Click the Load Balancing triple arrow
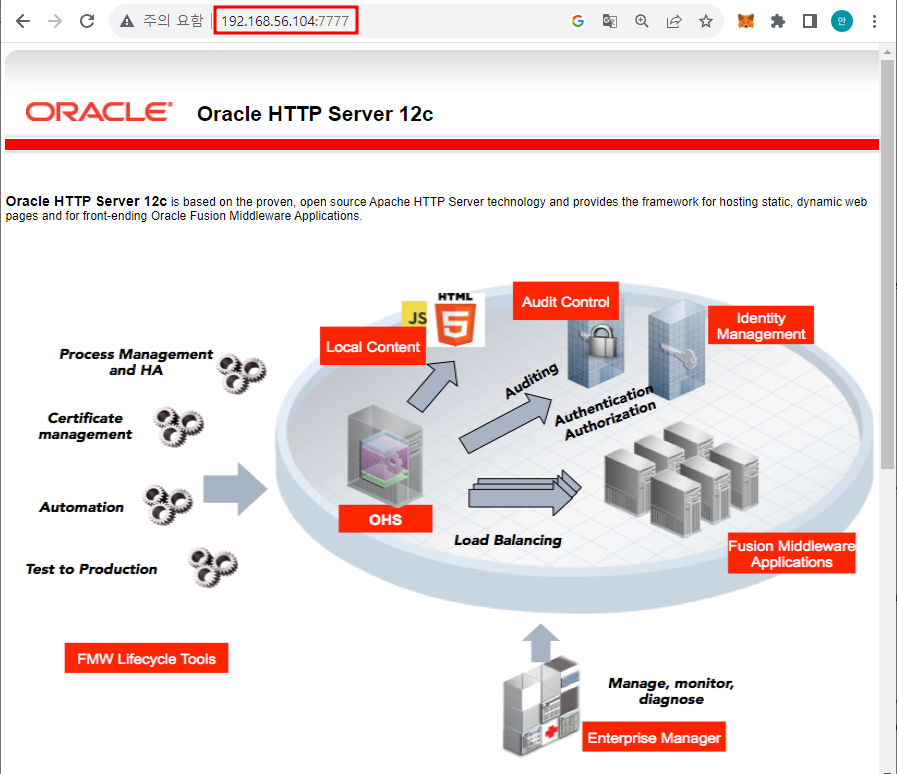The width and height of the screenshot is (897, 774). click(x=525, y=493)
